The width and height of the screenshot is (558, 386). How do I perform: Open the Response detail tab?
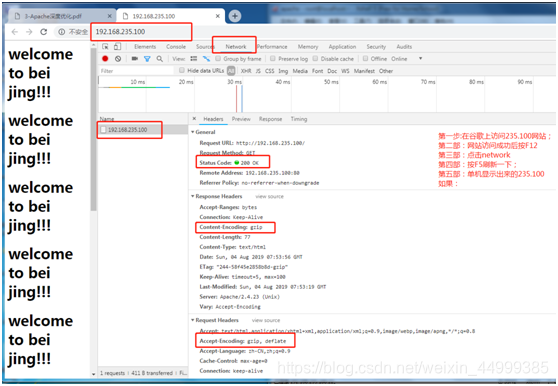click(x=270, y=119)
